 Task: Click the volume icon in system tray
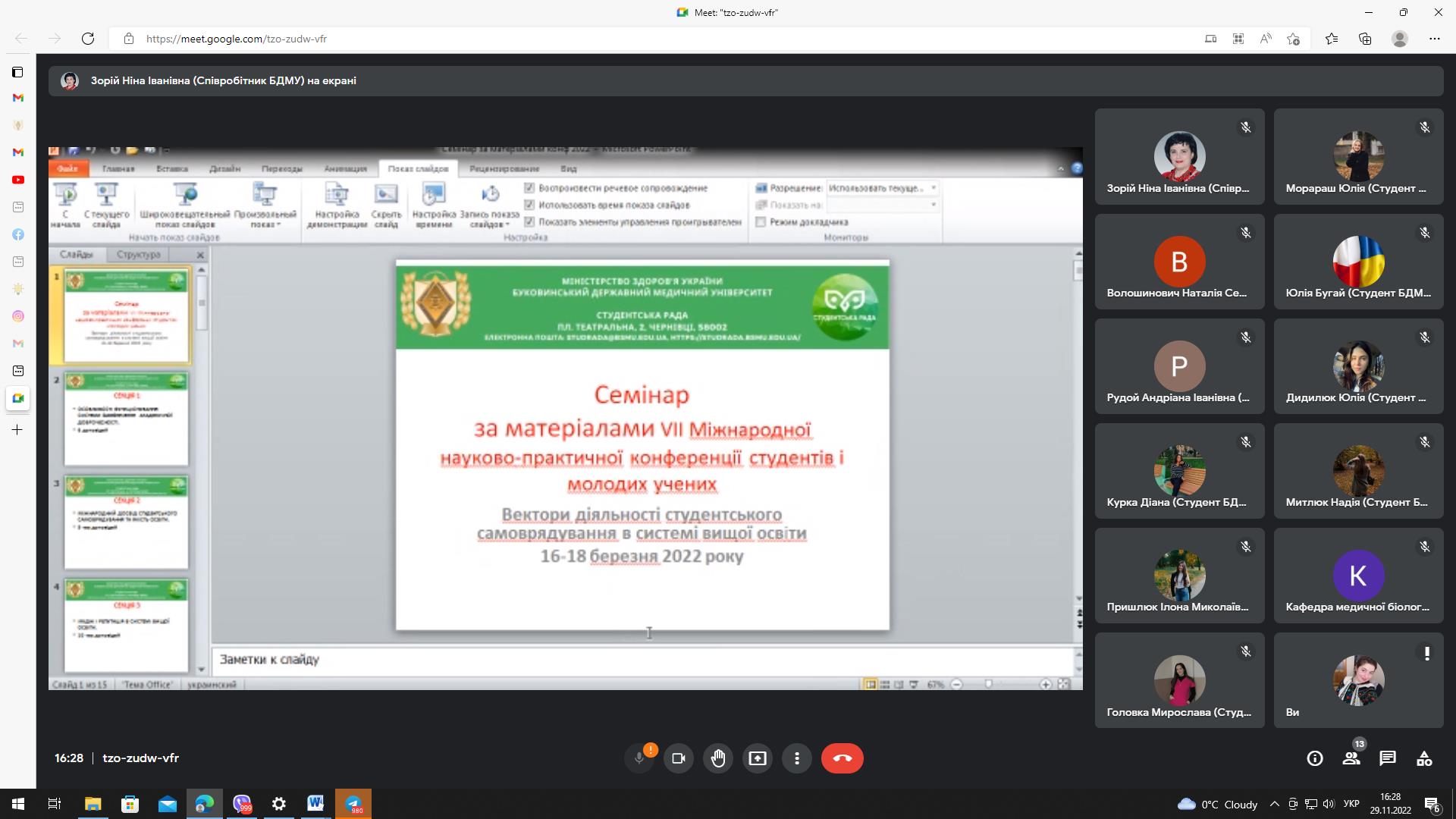pyautogui.click(x=1329, y=805)
